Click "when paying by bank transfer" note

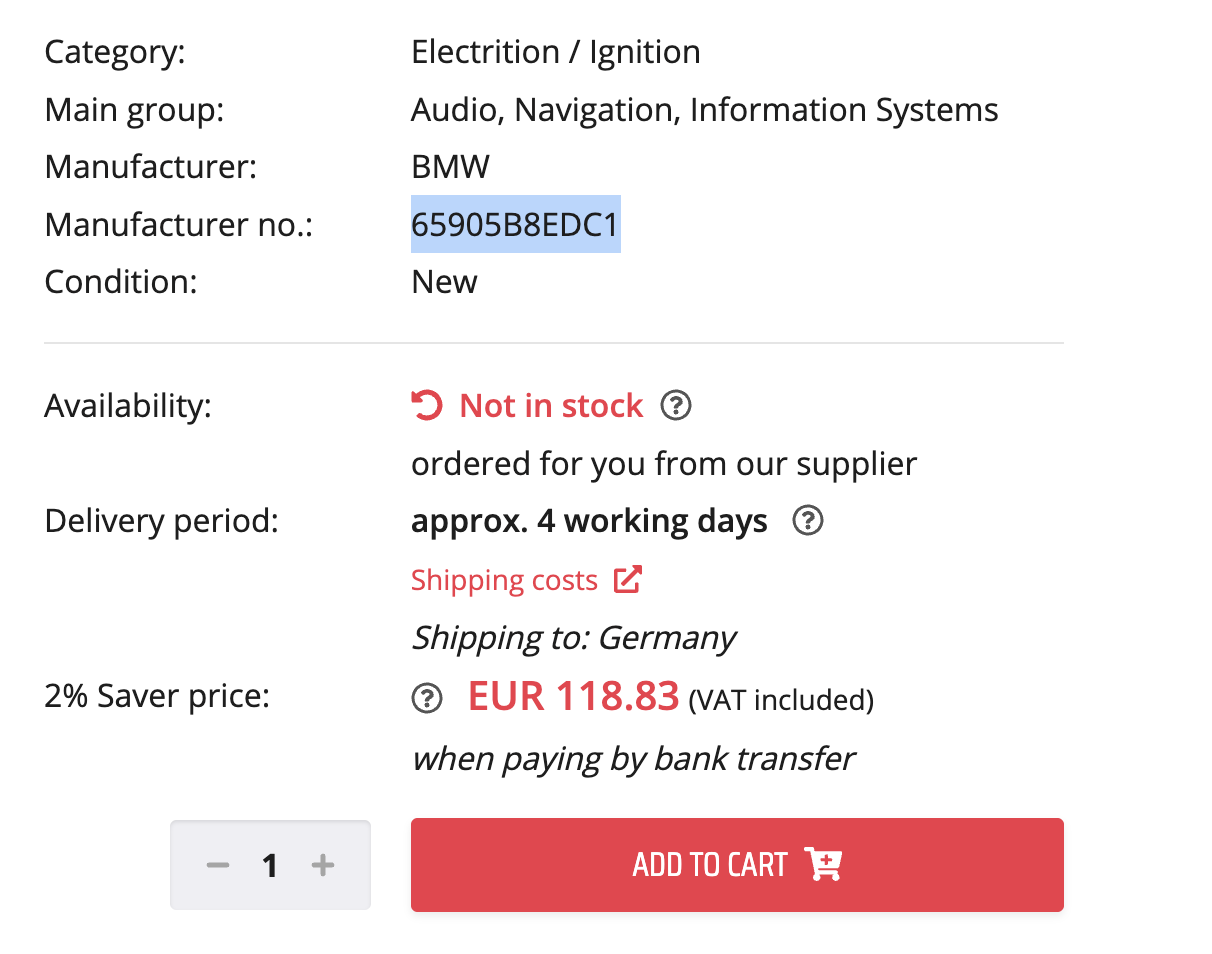click(x=633, y=759)
